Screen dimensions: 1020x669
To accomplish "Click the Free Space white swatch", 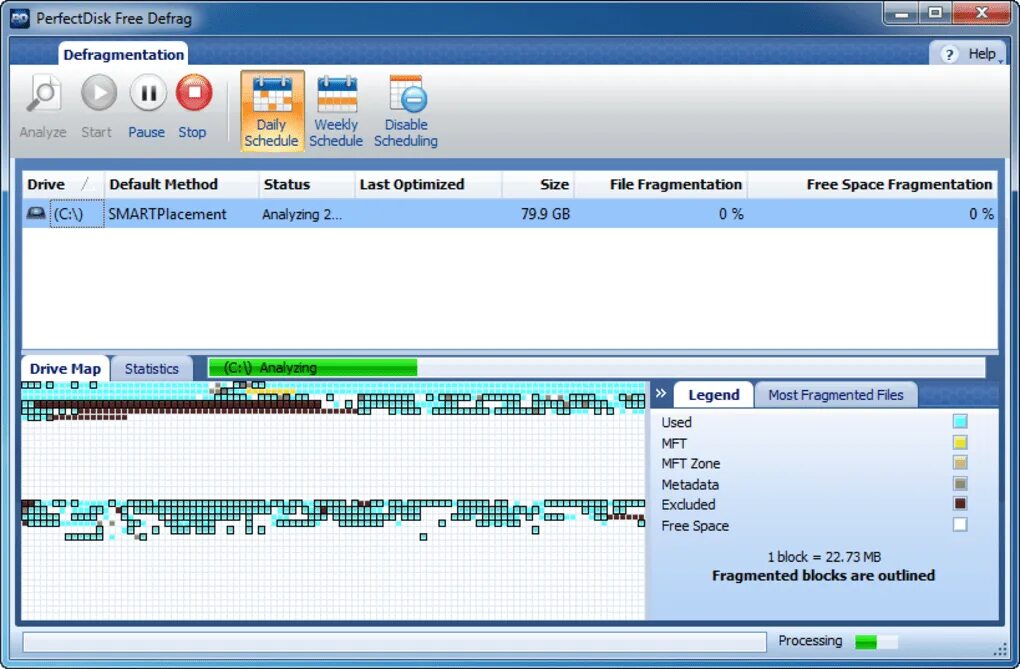I will coord(960,525).
